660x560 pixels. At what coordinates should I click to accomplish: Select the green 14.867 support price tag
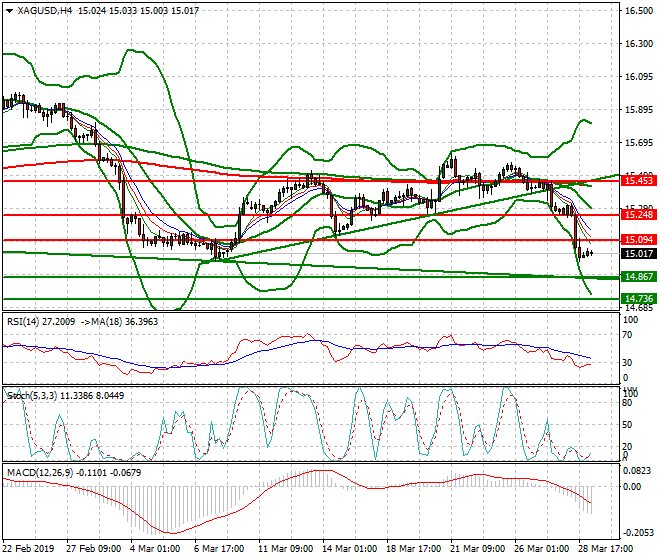(x=638, y=277)
